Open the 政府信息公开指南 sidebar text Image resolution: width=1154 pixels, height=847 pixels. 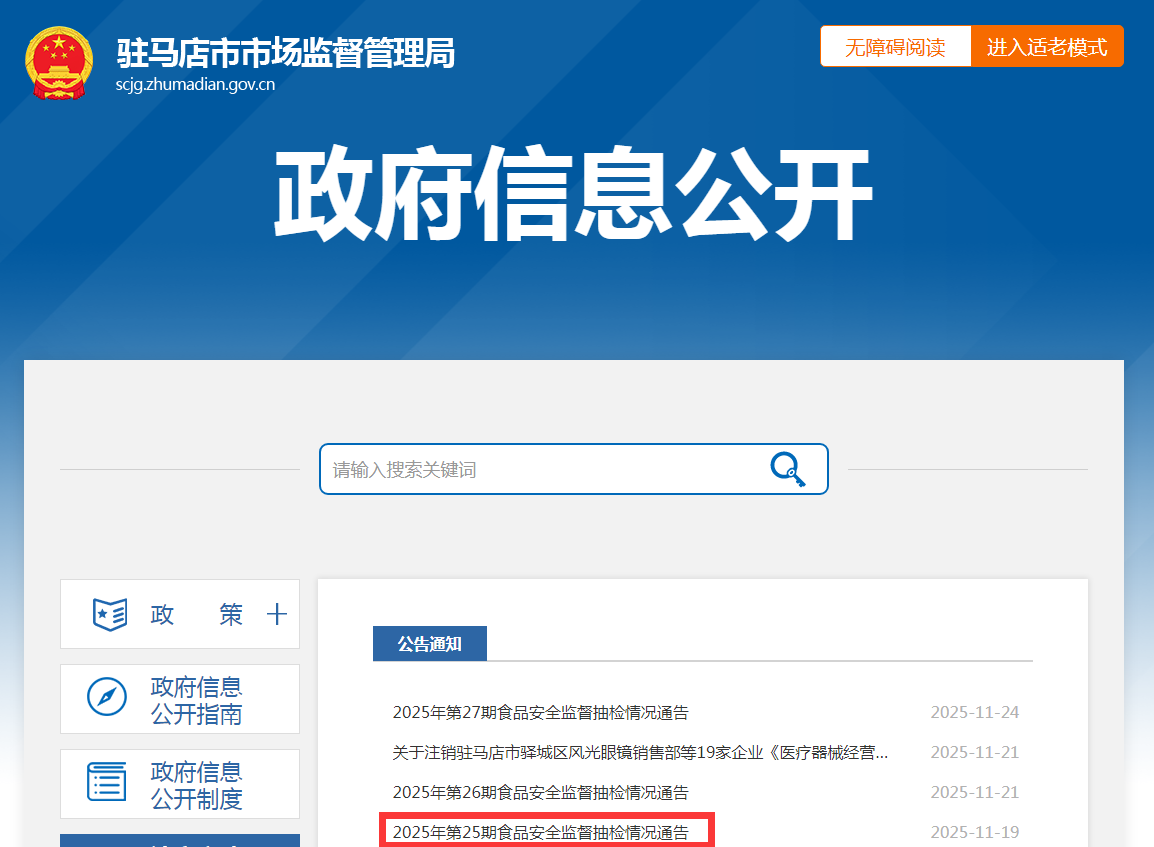[x=196, y=700]
